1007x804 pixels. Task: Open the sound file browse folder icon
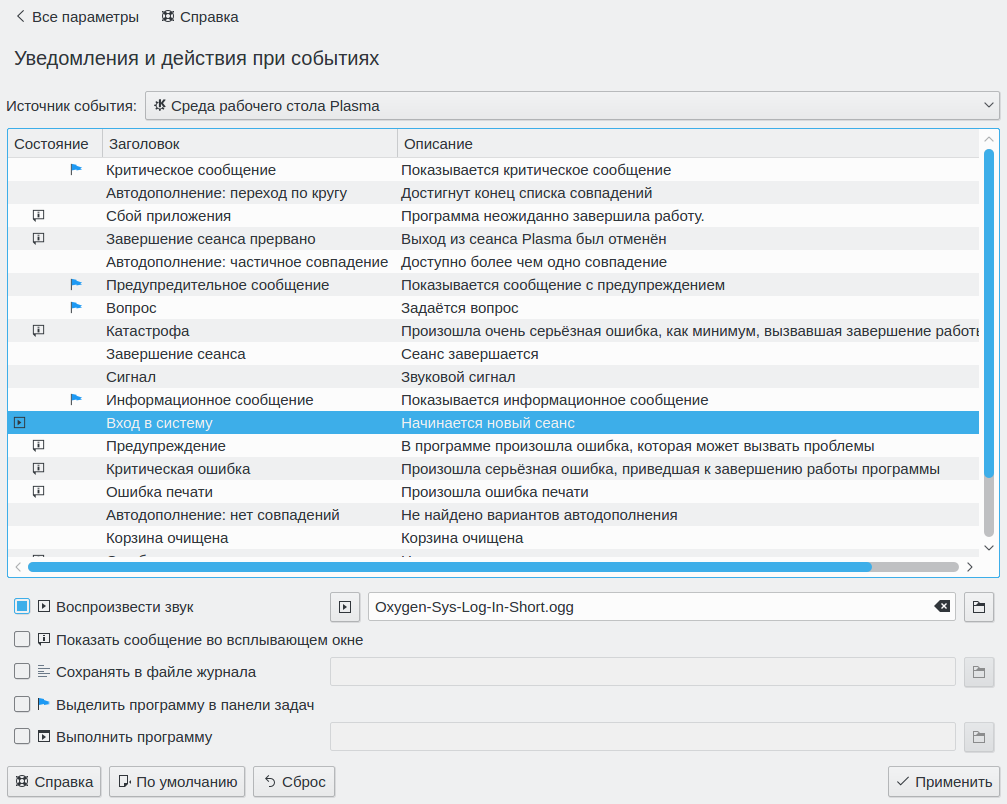[979, 607]
